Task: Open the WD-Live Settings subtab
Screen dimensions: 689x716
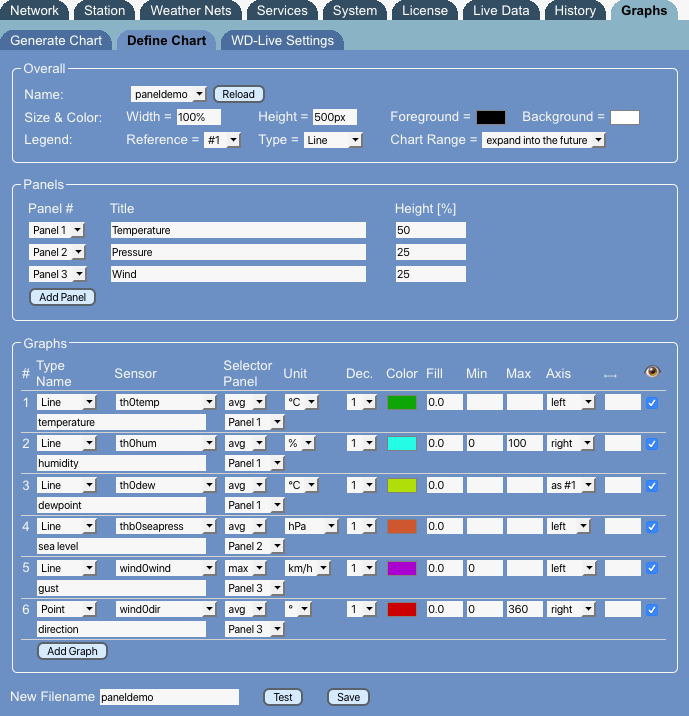Action: [282, 40]
